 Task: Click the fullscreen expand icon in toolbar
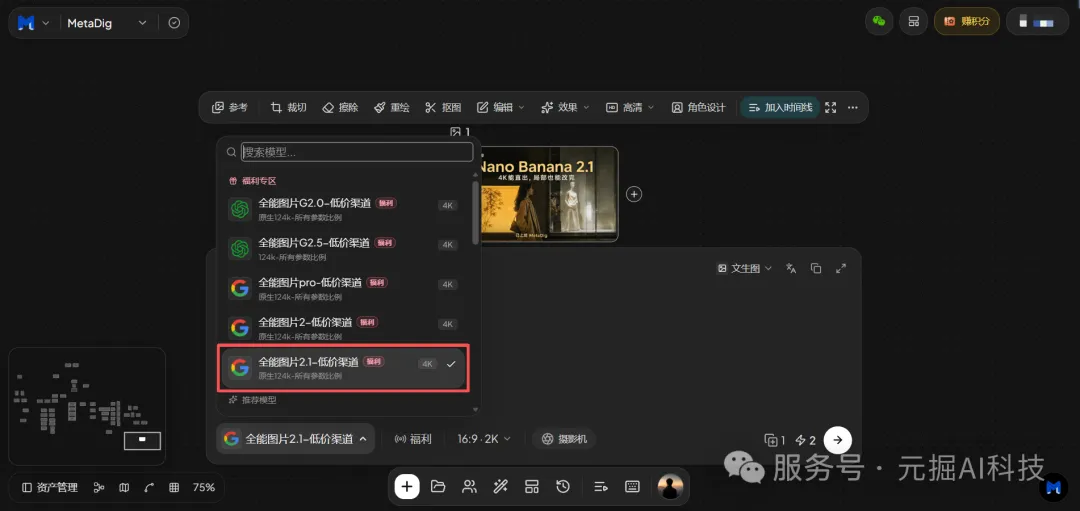(831, 107)
